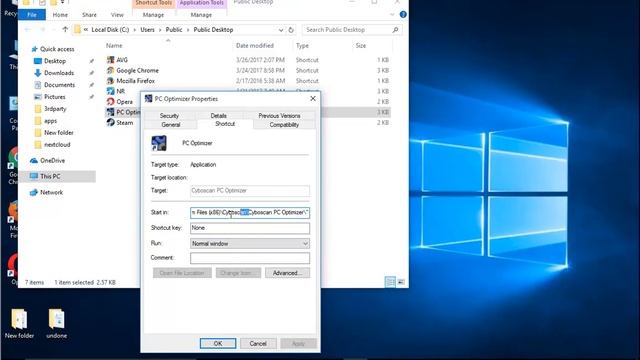The width and height of the screenshot is (640, 360).
Task: Open the Security tab
Action: point(169,116)
